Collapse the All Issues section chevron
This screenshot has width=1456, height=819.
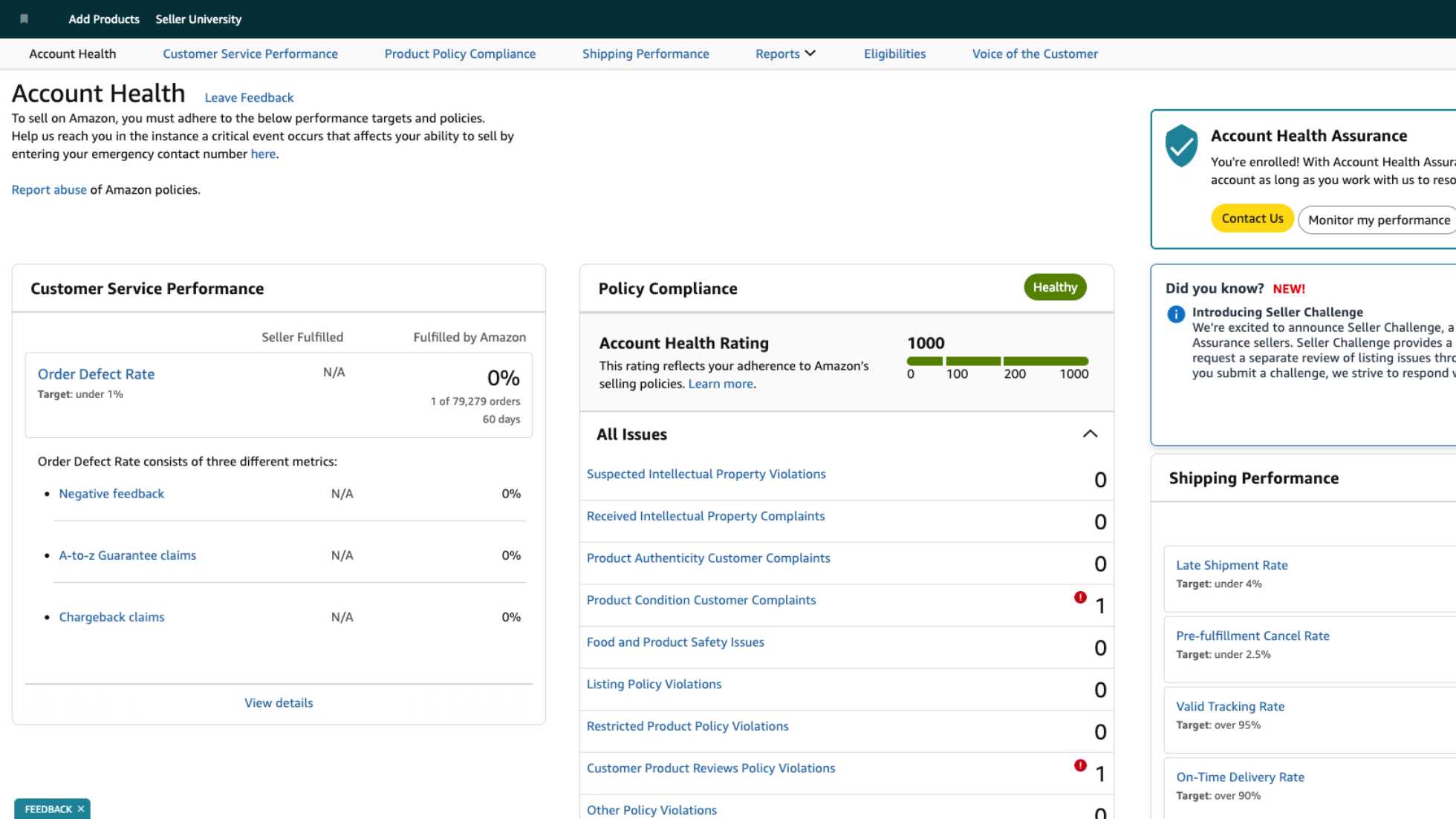(1090, 434)
